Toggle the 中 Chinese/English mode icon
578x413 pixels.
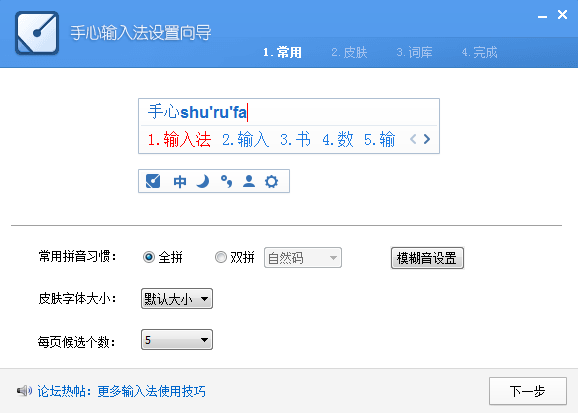pyautogui.click(x=180, y=181)
